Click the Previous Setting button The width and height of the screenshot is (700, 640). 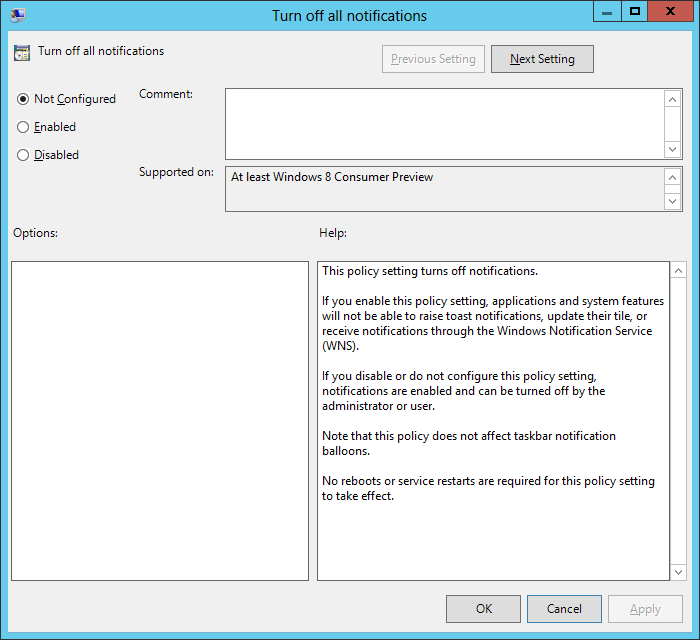point(433,59)
